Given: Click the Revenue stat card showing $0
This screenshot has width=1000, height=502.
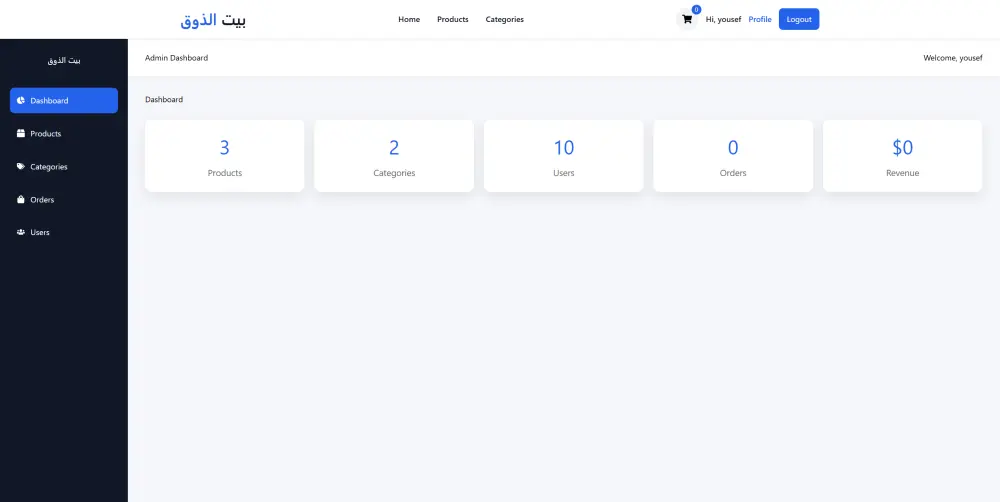Looking at the screenshot, I should tap(902, 156).
